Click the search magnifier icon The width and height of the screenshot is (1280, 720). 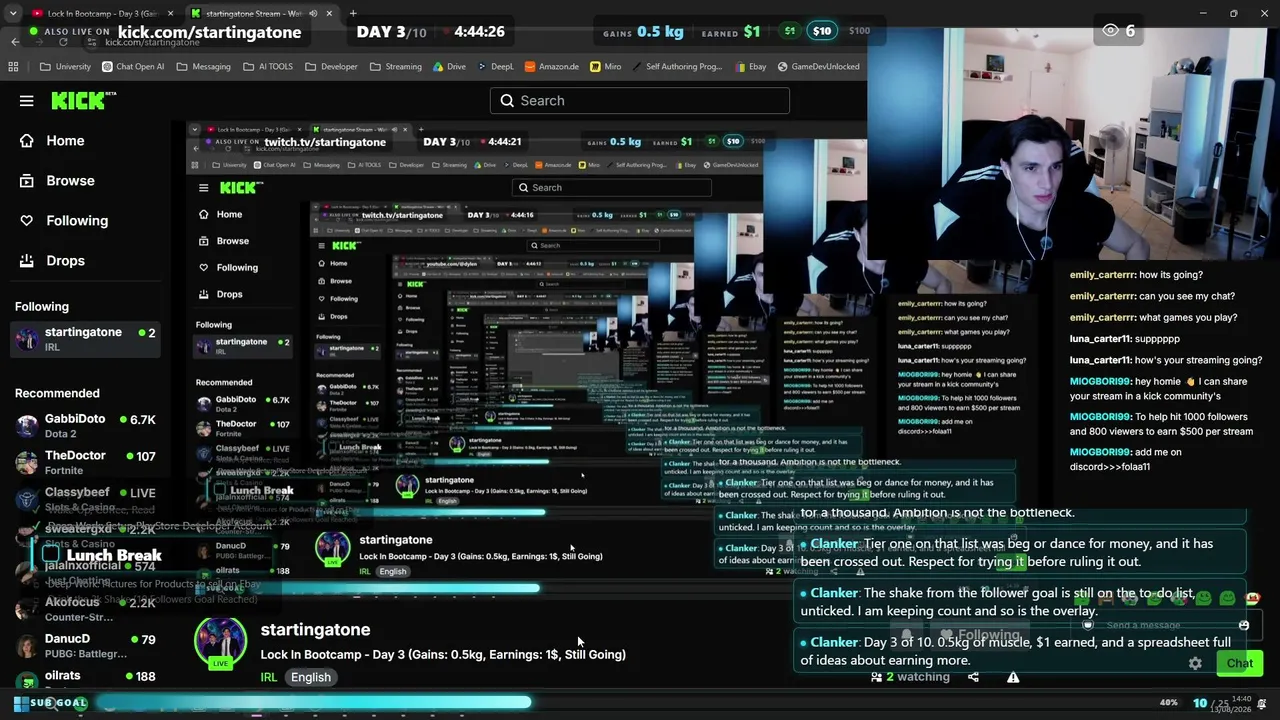[507, 101]
